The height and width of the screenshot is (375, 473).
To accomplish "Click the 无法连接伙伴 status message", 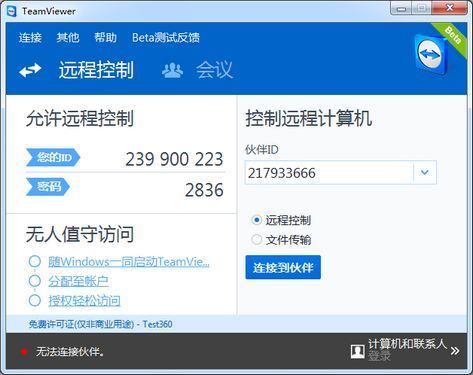I will (x=70, y=351).
